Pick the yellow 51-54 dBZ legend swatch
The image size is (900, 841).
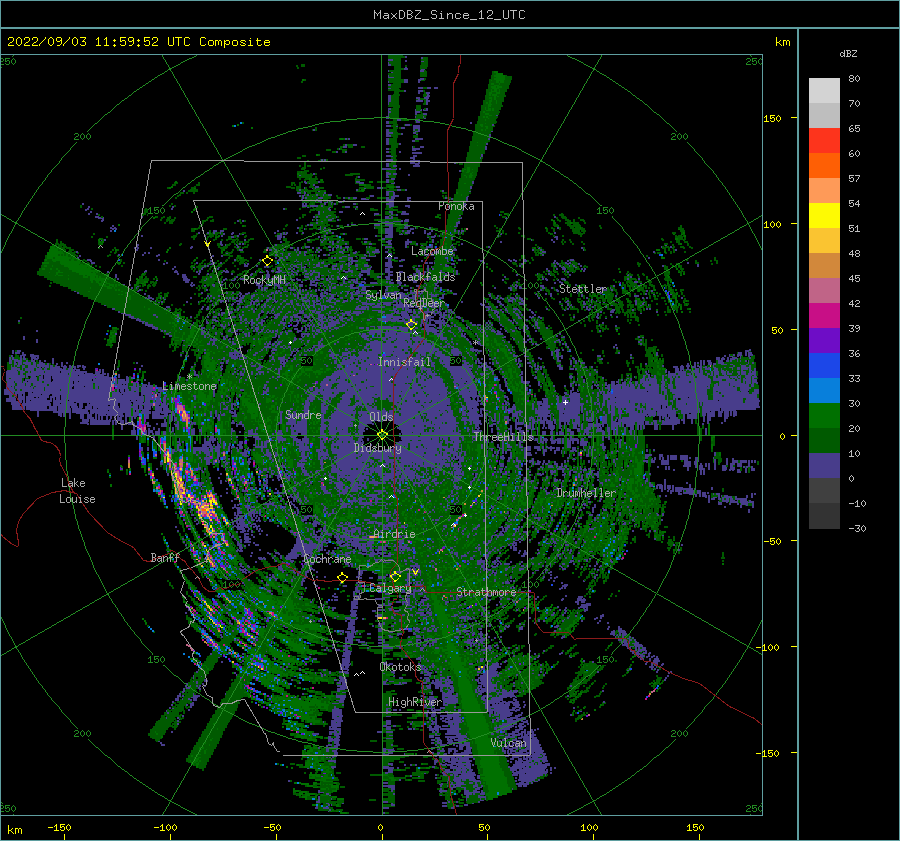click(x=824, y=216)
